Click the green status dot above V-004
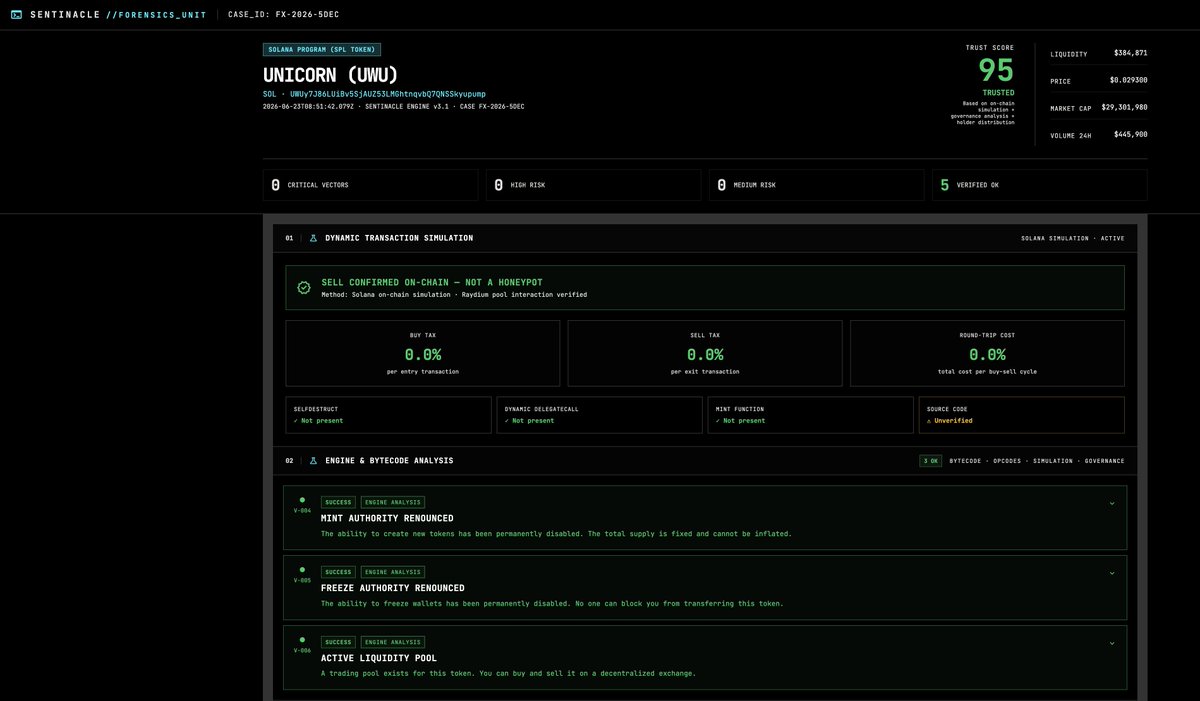The image size is (1200, 701). pyautogui.click(x=302, y=500)
